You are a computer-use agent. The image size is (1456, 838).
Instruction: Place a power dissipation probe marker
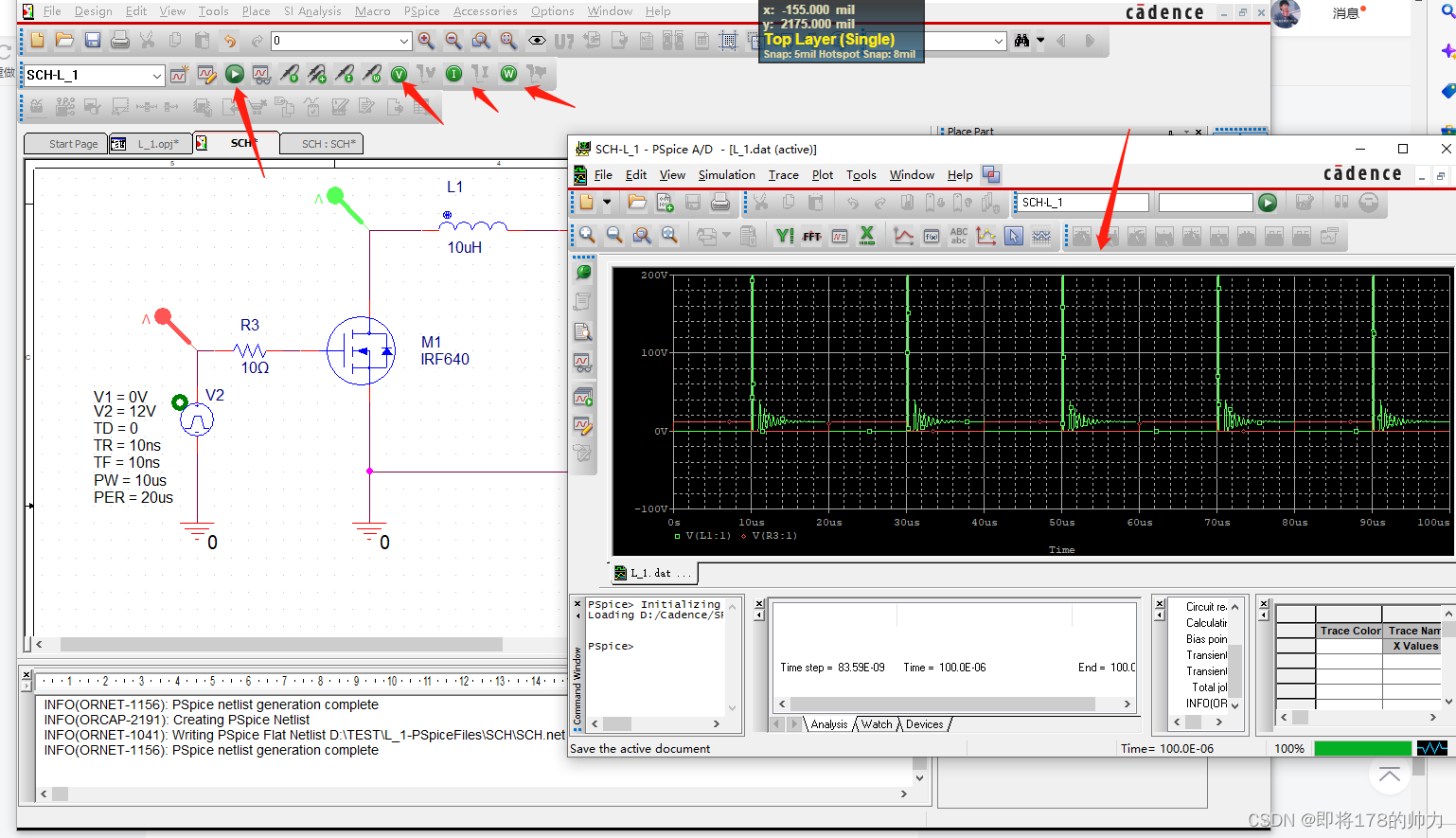point(372,74)
